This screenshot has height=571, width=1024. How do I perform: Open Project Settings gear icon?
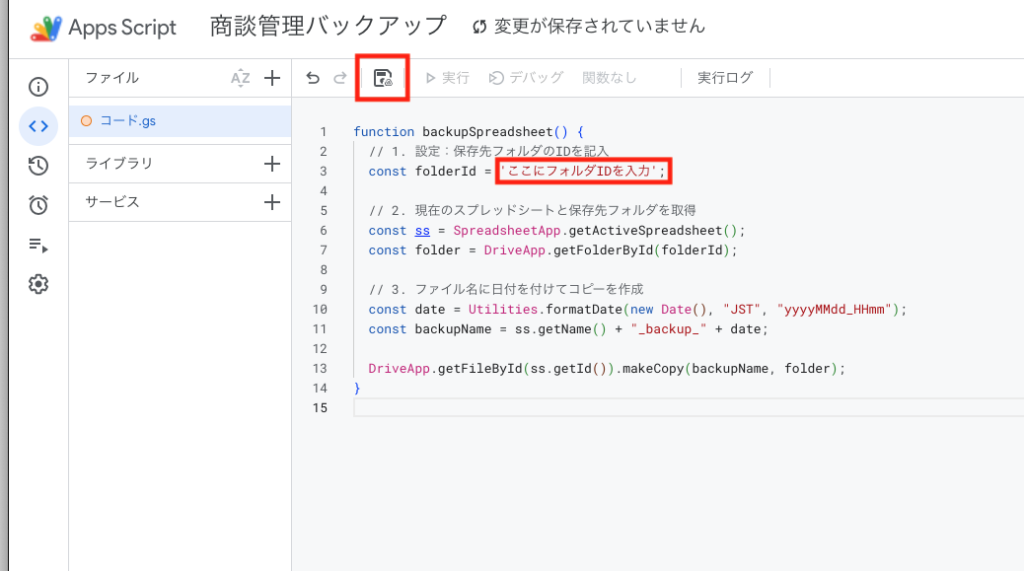point(38,284)
